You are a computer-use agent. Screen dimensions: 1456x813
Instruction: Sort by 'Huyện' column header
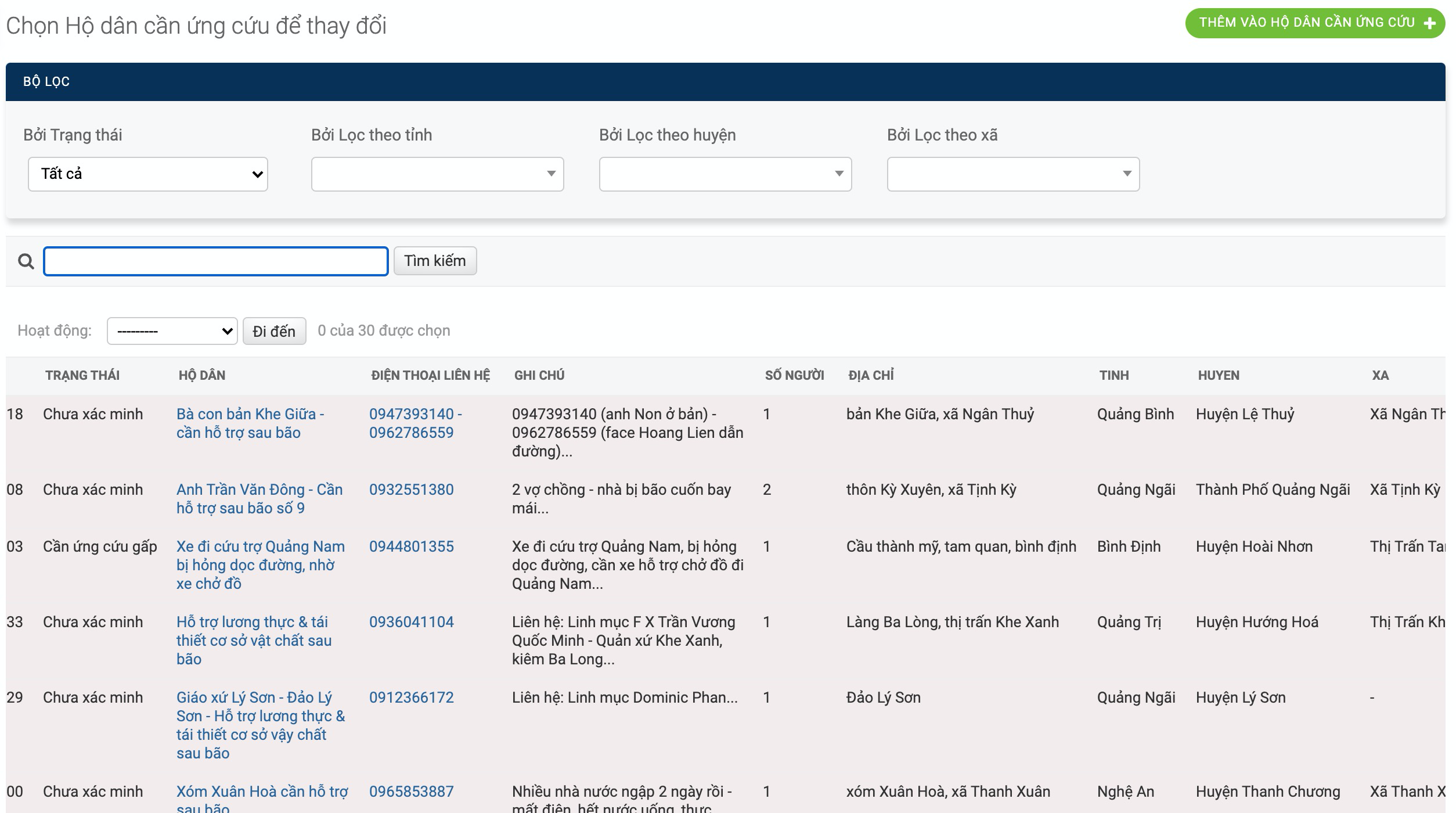coord(1219,375)
